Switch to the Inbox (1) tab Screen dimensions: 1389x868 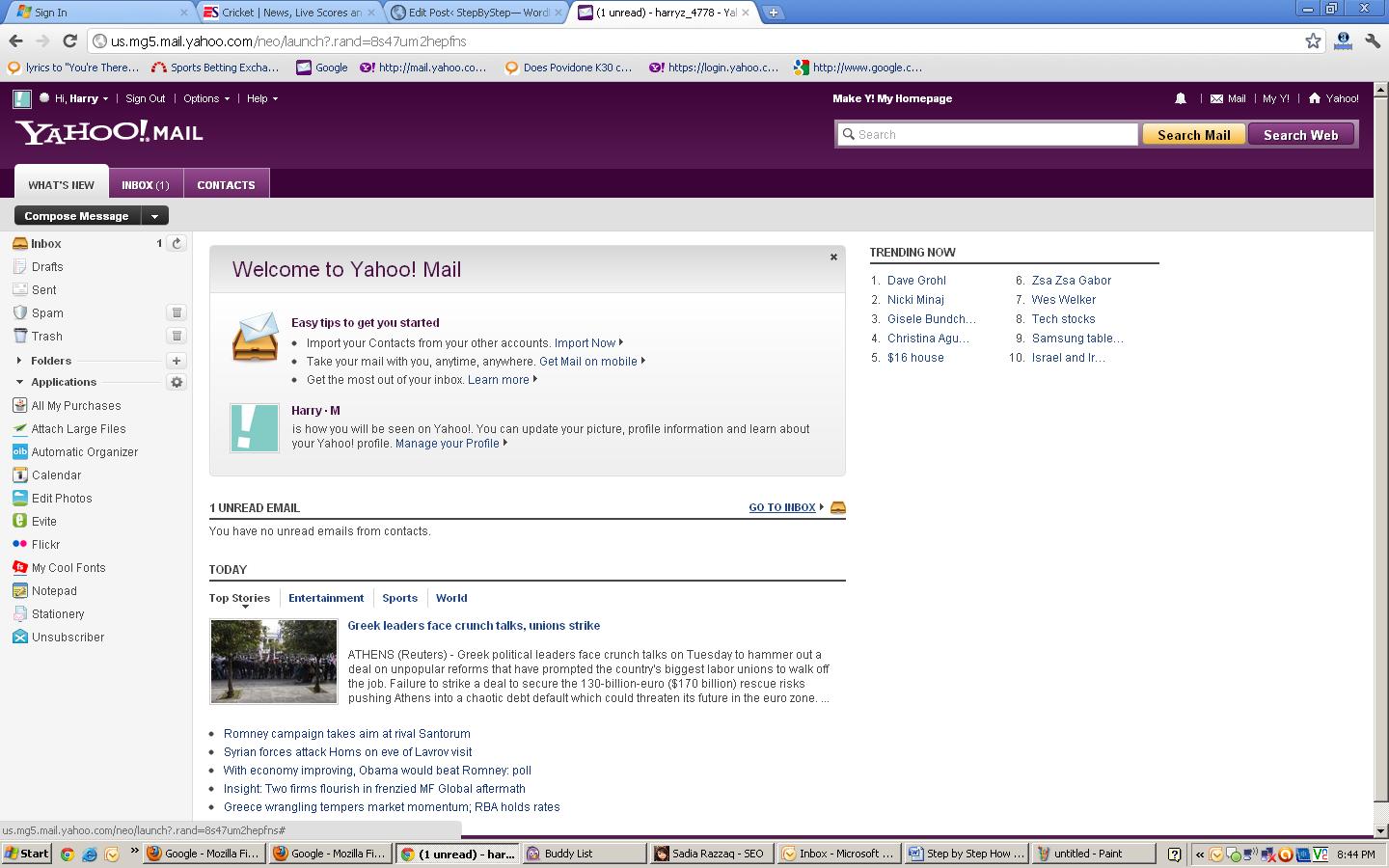click(x=145, y=184)
